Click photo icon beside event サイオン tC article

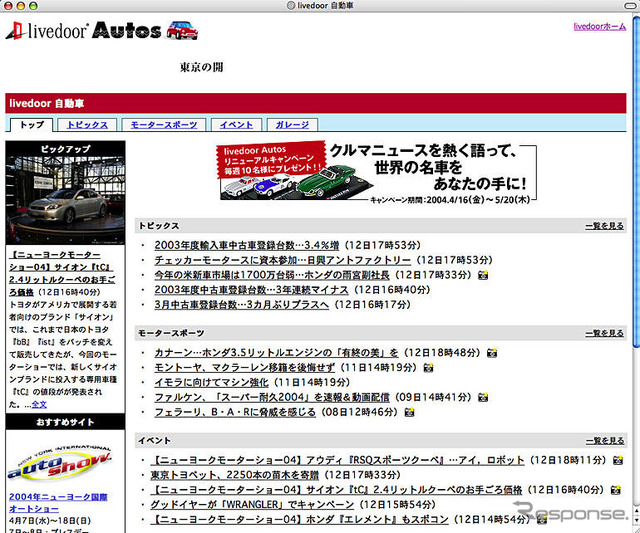(x=616, y=490)
